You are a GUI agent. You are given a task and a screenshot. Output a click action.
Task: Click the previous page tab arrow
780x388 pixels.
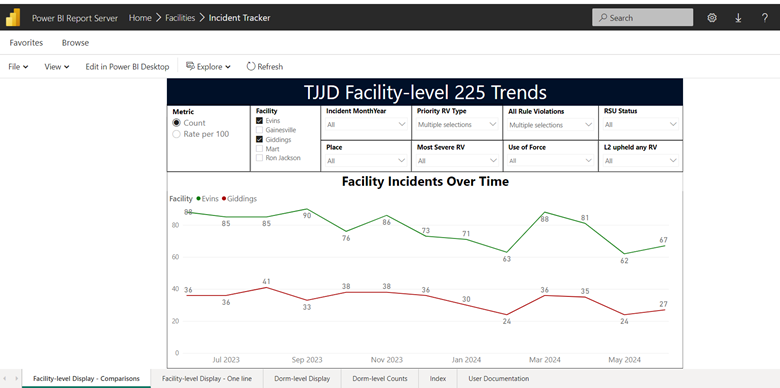click(5, 379)
